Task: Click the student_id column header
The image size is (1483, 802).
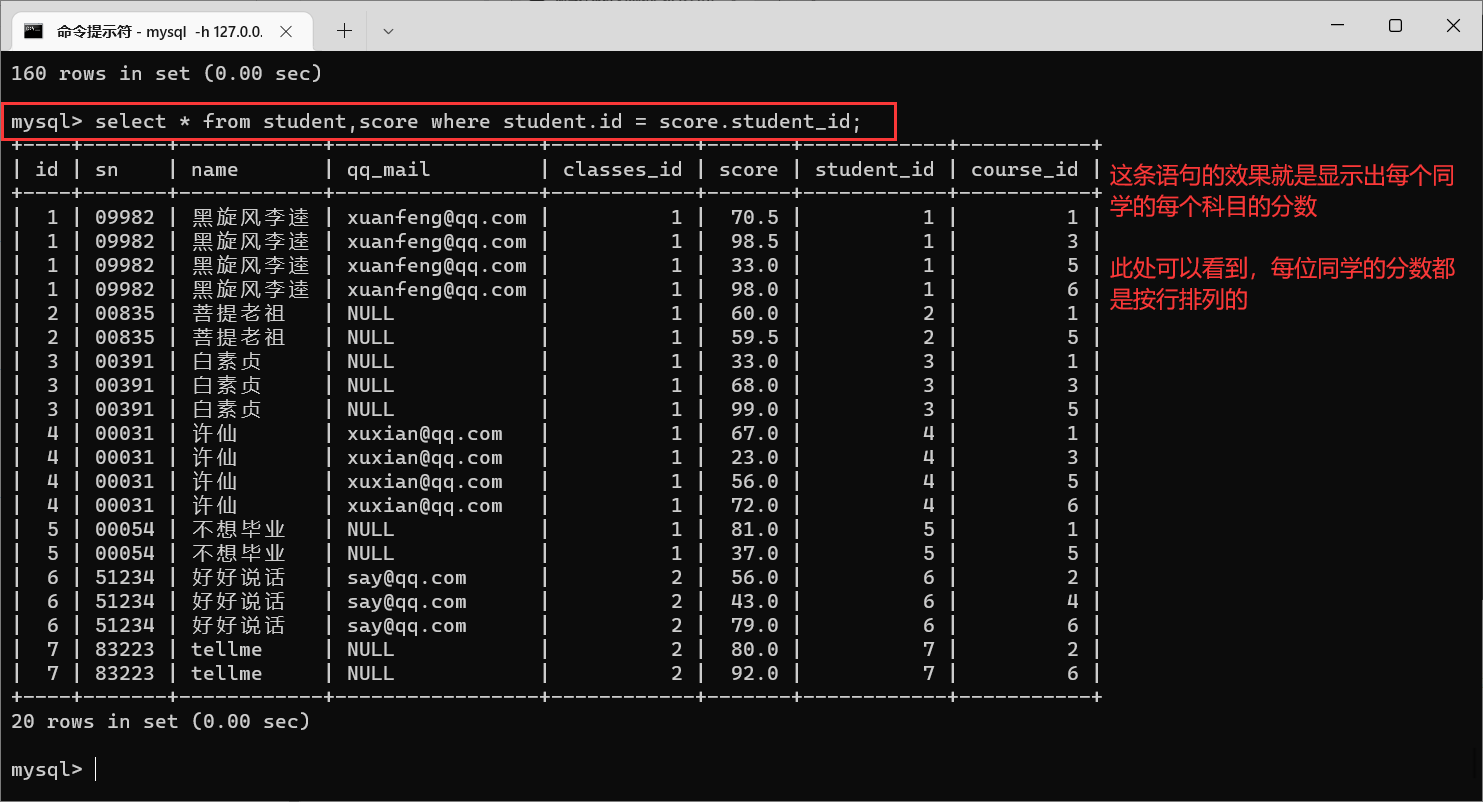Action: tap(874, 170)
